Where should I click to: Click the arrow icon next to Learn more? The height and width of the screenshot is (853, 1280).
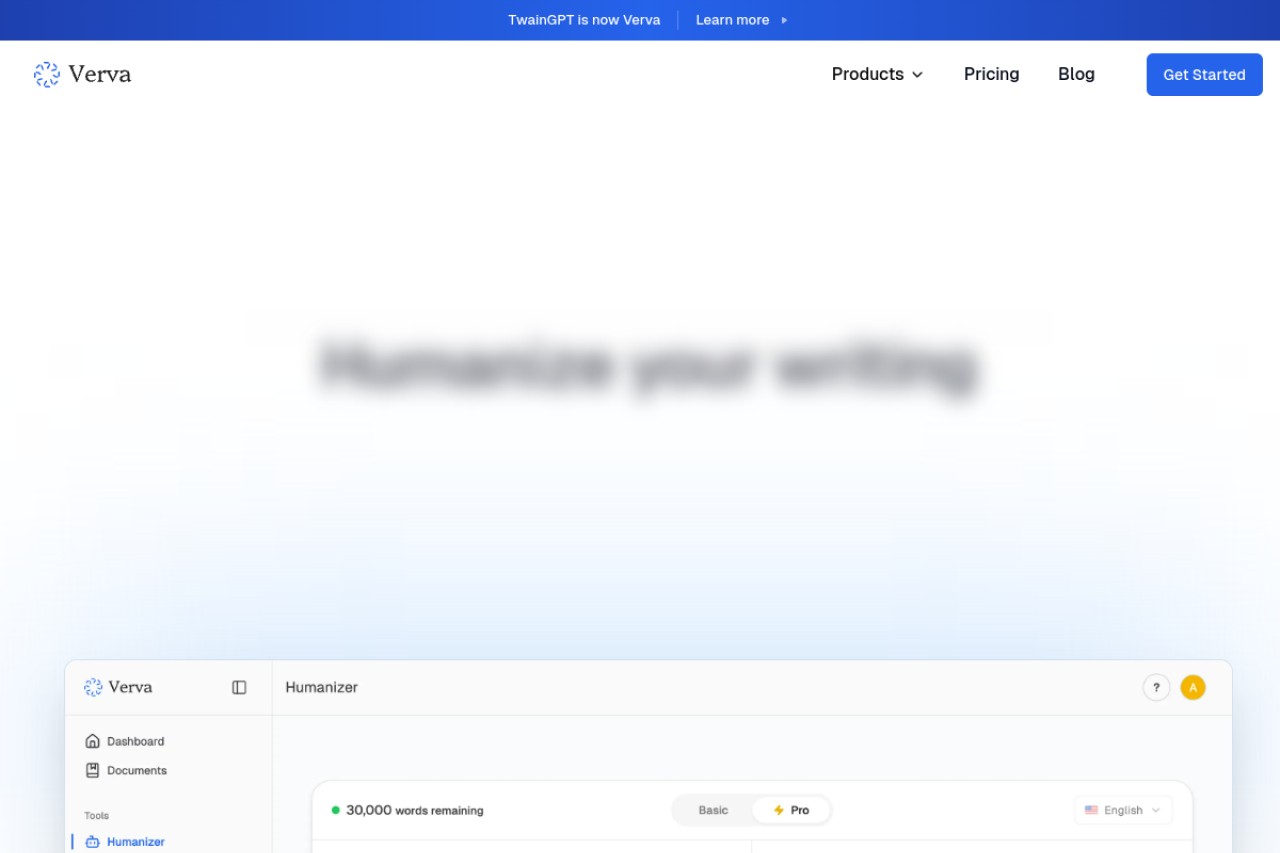784,20
